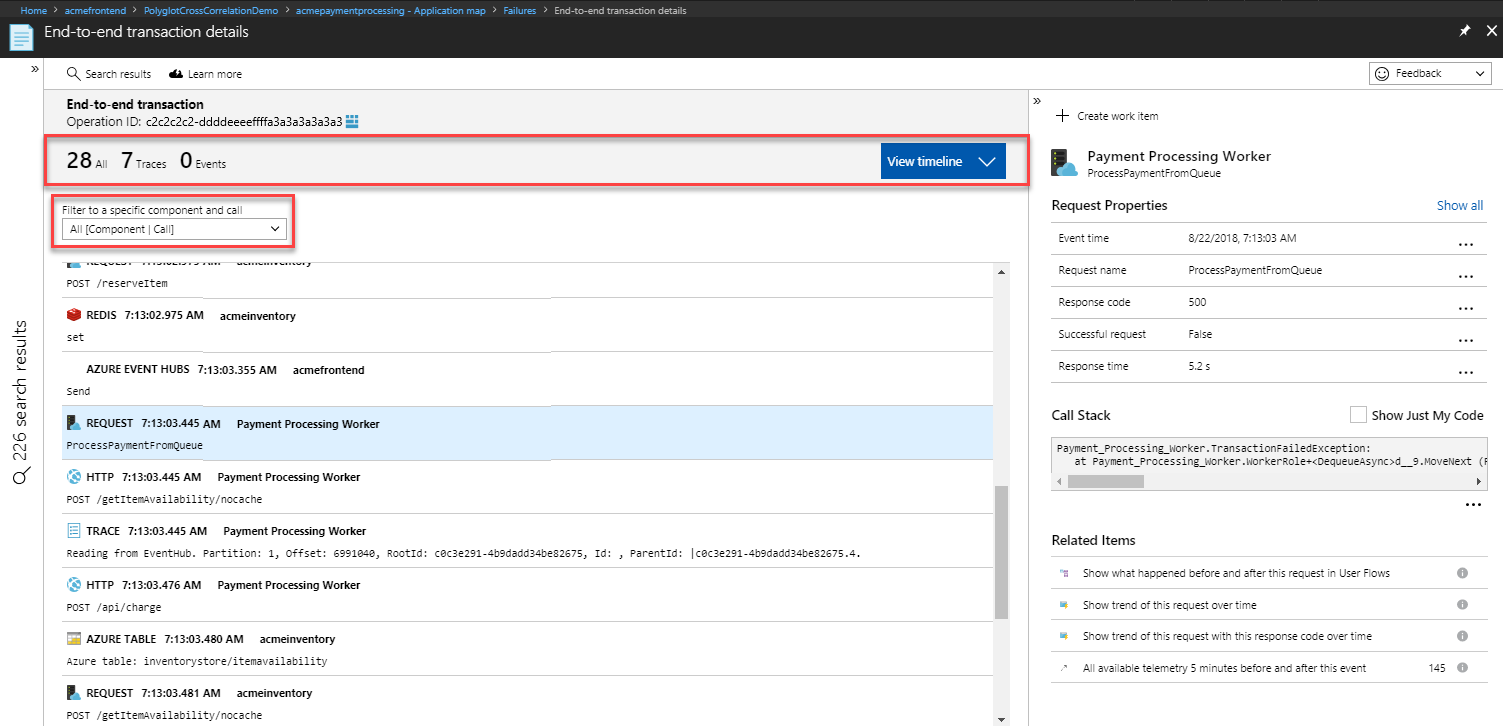The height and width of the screenshot is (726, 1503).
Task: Click HTTP icon for POST /api/charge
Action: click(73, 585)
